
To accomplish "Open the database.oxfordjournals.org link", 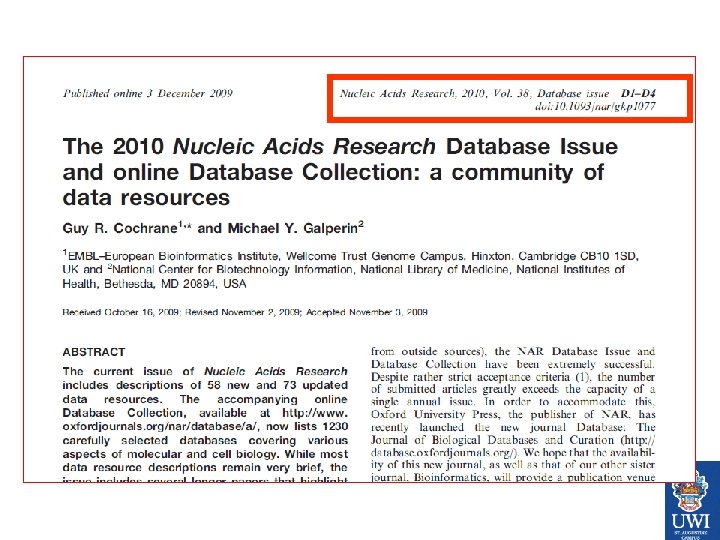I will click(444, 453).
